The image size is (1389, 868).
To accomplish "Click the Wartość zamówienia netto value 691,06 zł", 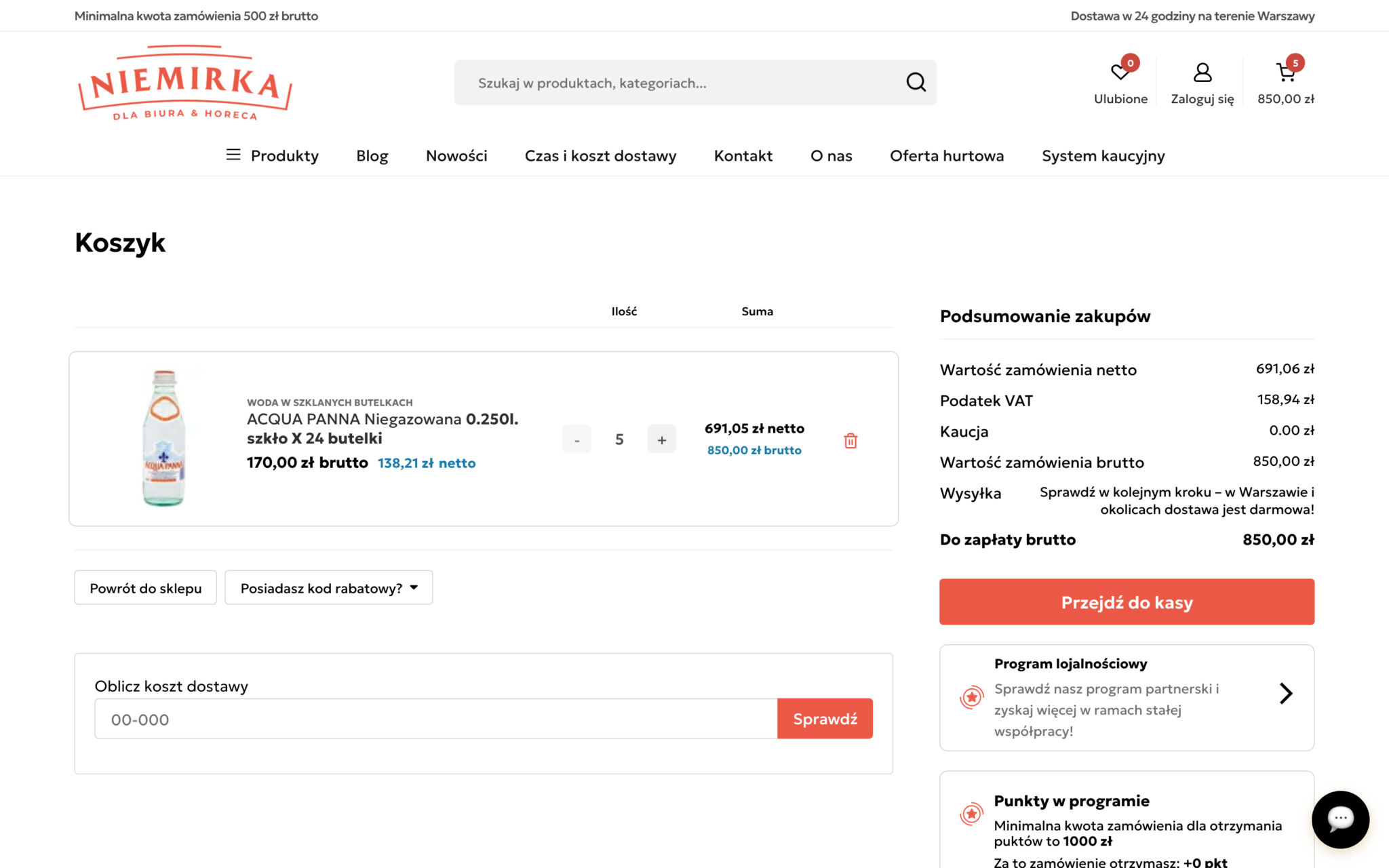I will pos(1285,369).
